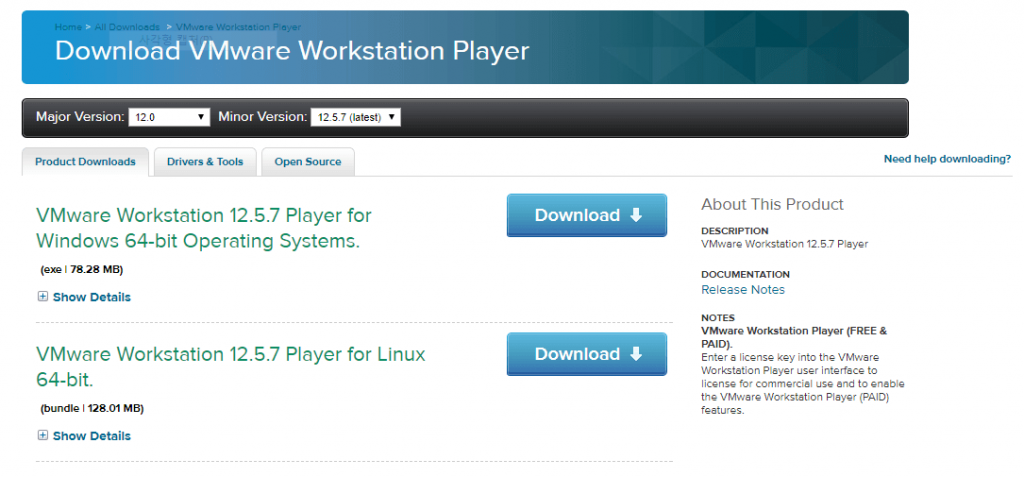1024x477 pixels.
Task: Open the Minor Version dropdown
Action: click(355, 117)
